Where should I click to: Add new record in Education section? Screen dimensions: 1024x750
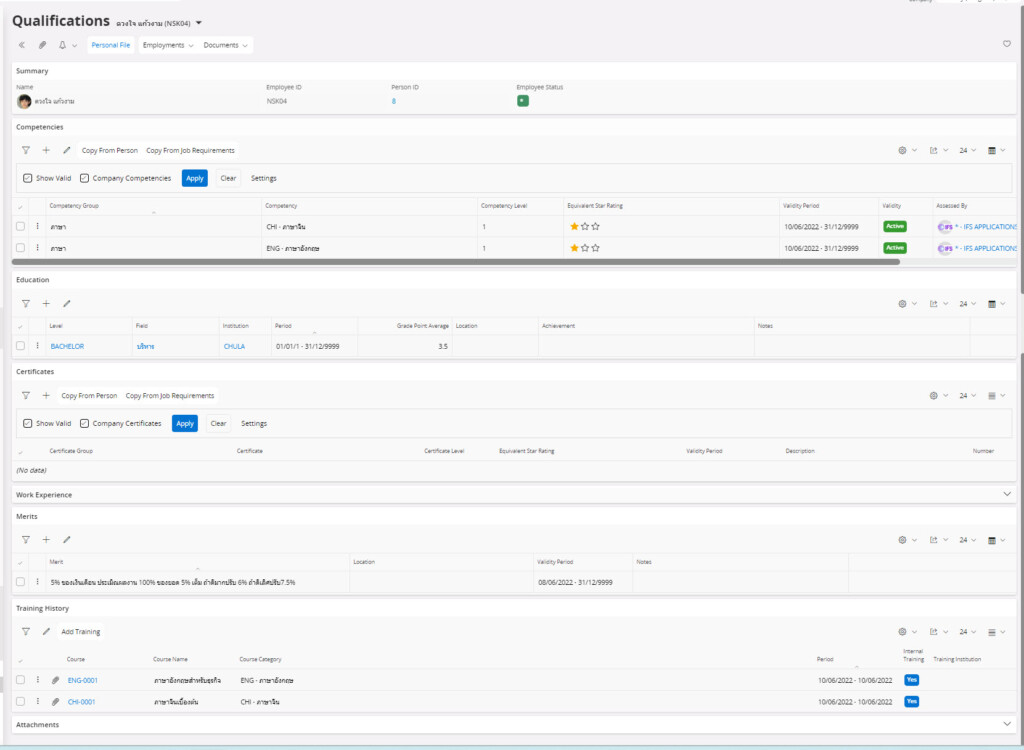click(x=46, y=303)
